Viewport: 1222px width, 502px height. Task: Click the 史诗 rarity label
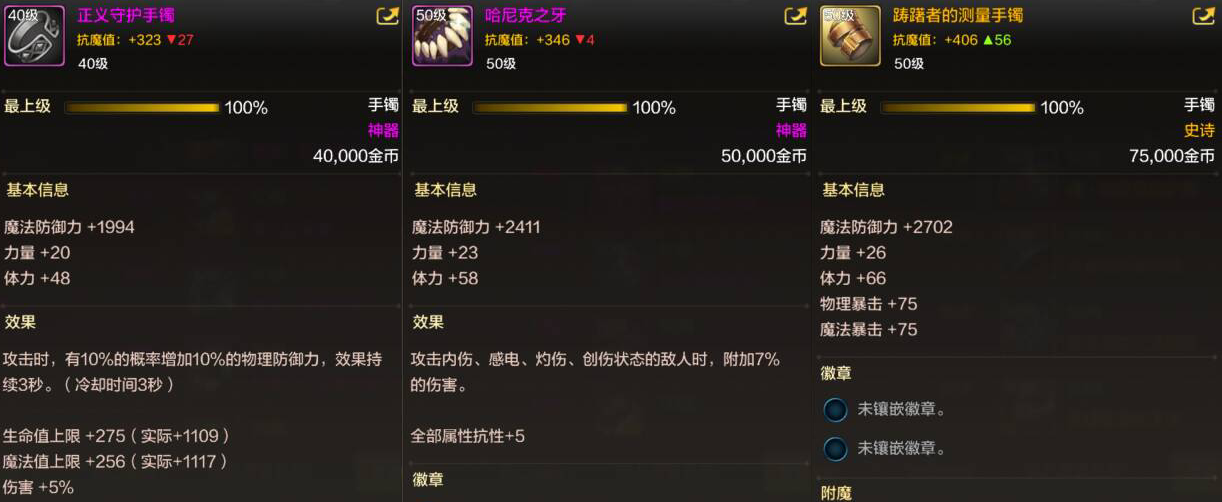pyautogui.click(x=1199, y=130)
